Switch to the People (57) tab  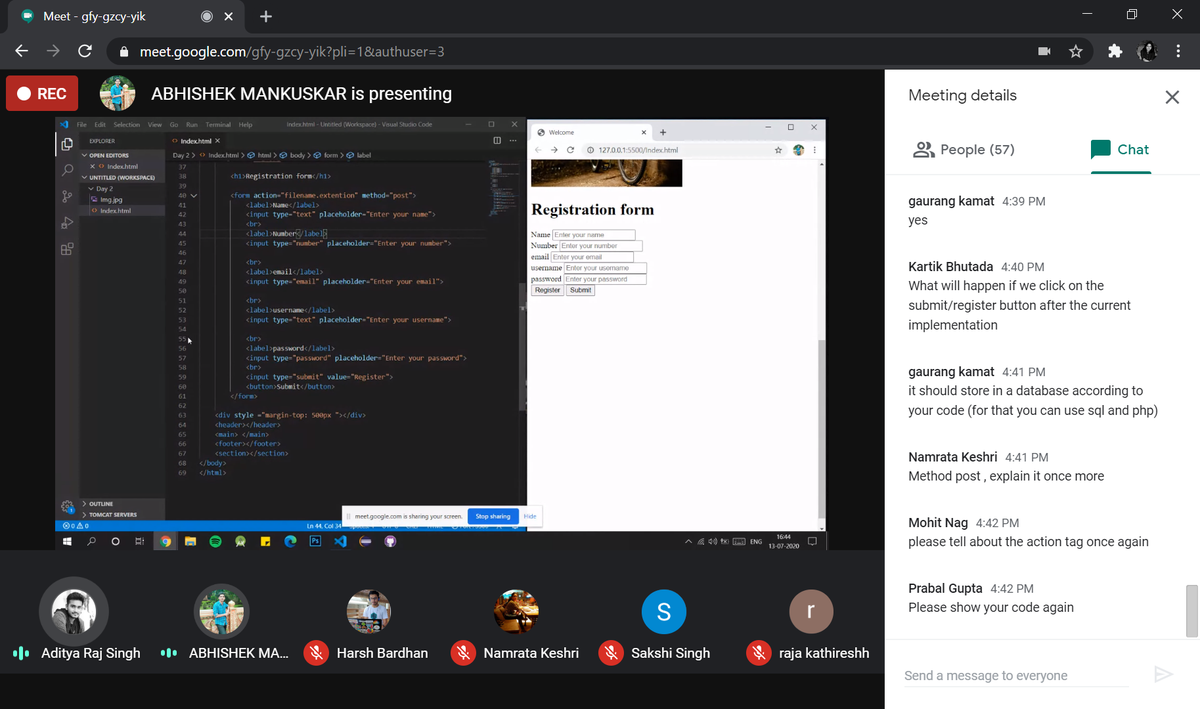964,149
